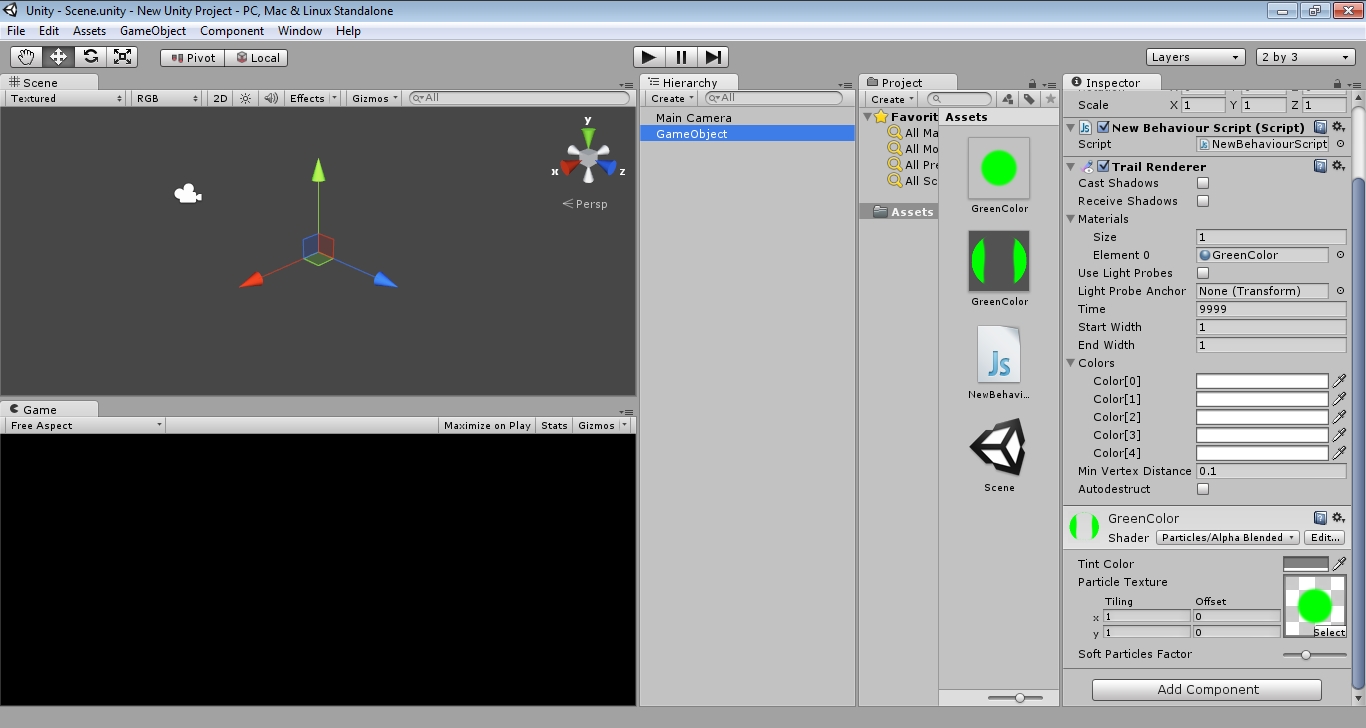Image resolution: width=1366 pixels, height=728 pixels.
Task: Enable Receive Shadows checkbox
Action: [1203, 201]
